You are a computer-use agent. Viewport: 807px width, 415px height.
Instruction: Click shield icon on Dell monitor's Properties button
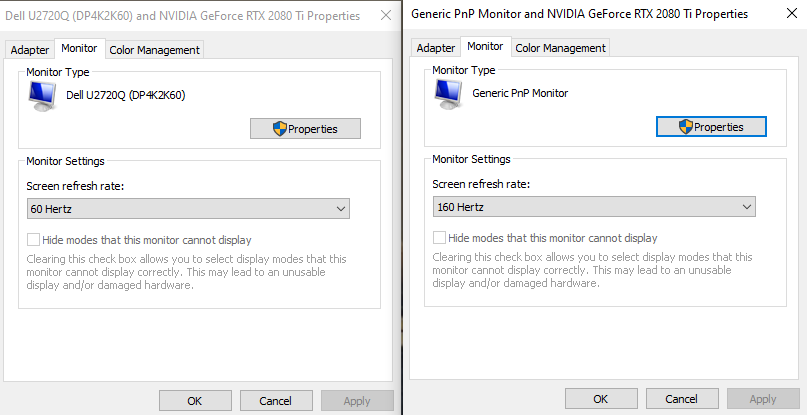(281, 129)
